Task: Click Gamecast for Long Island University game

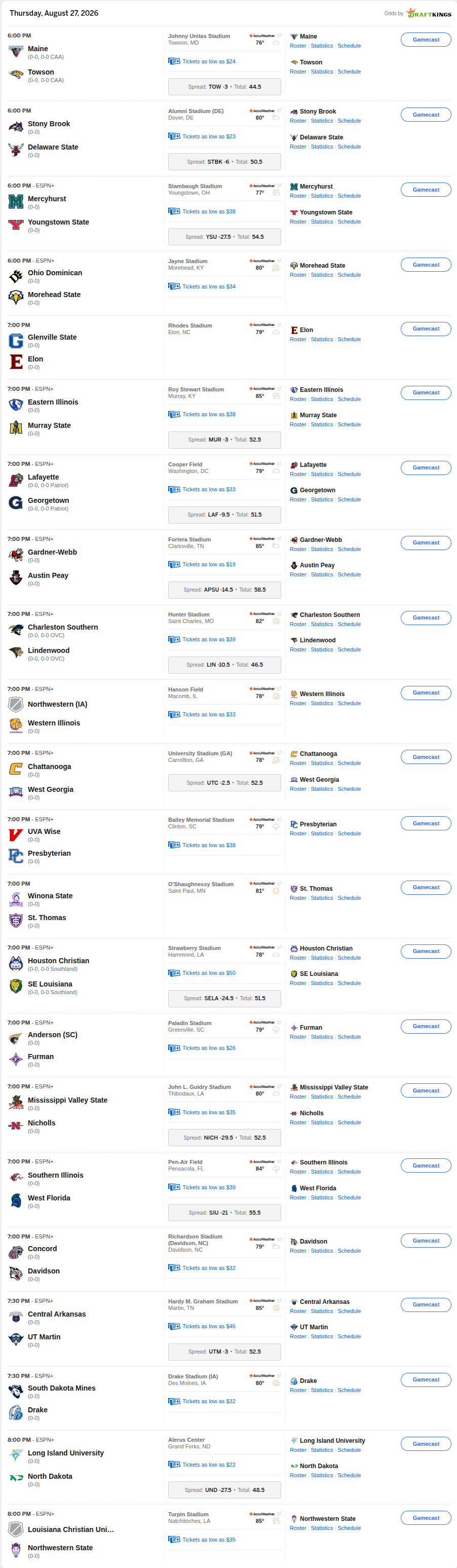Action: click(426, 1444)
